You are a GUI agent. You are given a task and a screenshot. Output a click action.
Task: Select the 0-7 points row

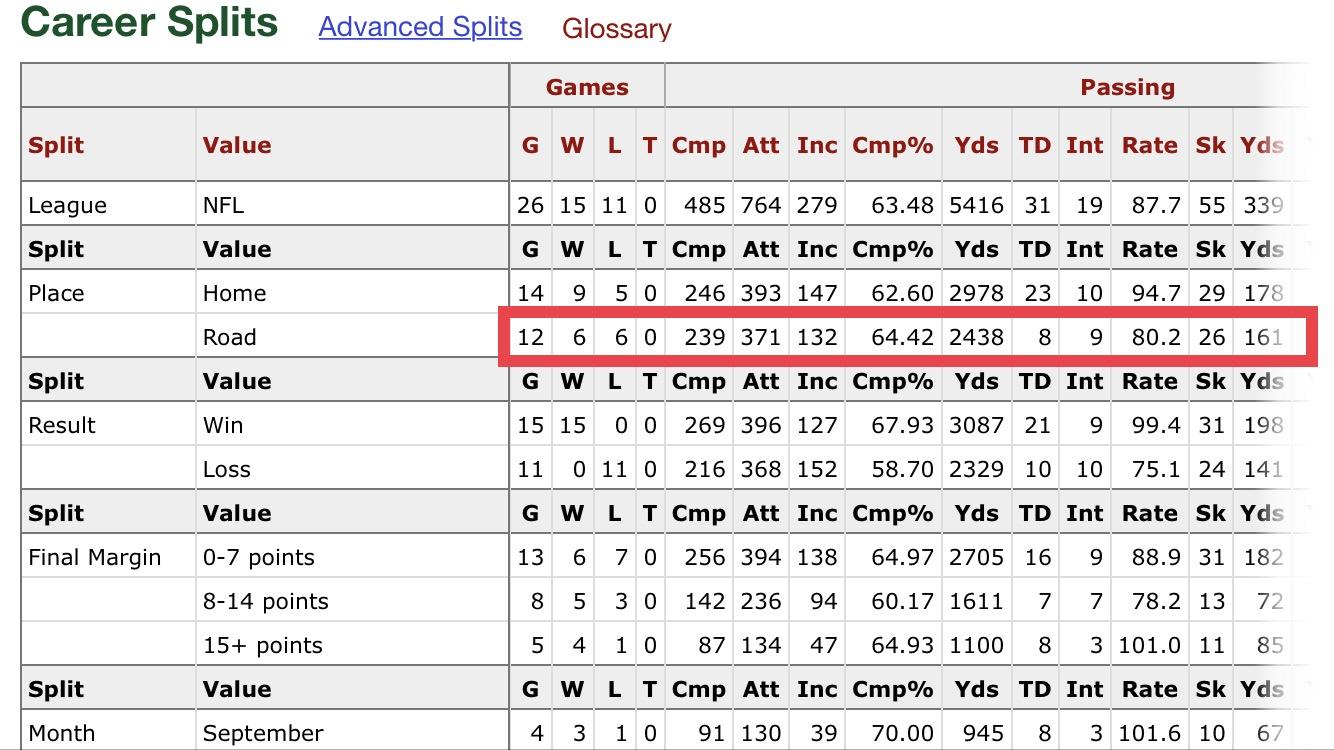pyautogui.click(x=665, y=557)
